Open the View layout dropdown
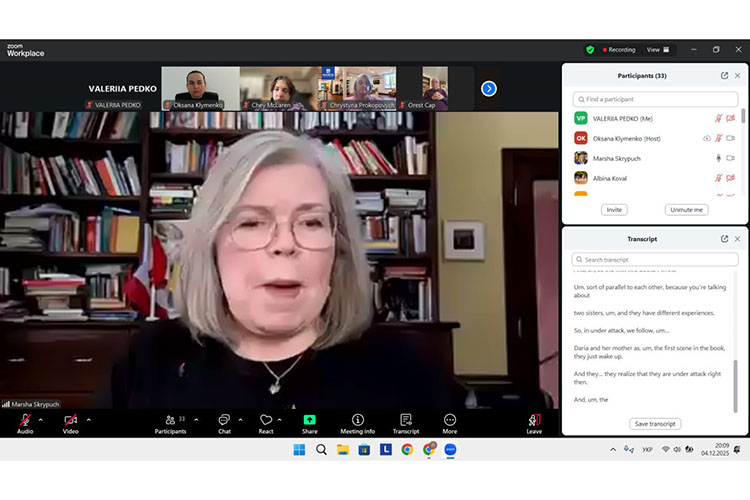 tap(658, 49)
